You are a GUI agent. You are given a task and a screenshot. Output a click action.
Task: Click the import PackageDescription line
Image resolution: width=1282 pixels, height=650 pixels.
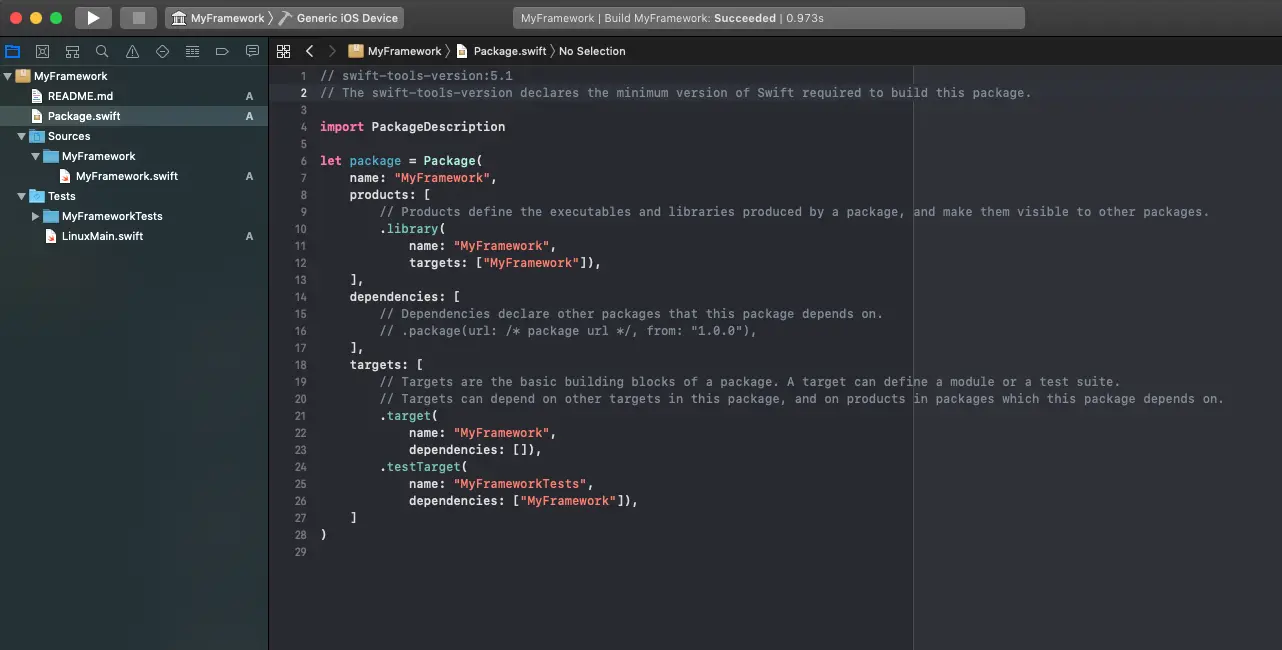pos(412,127)
